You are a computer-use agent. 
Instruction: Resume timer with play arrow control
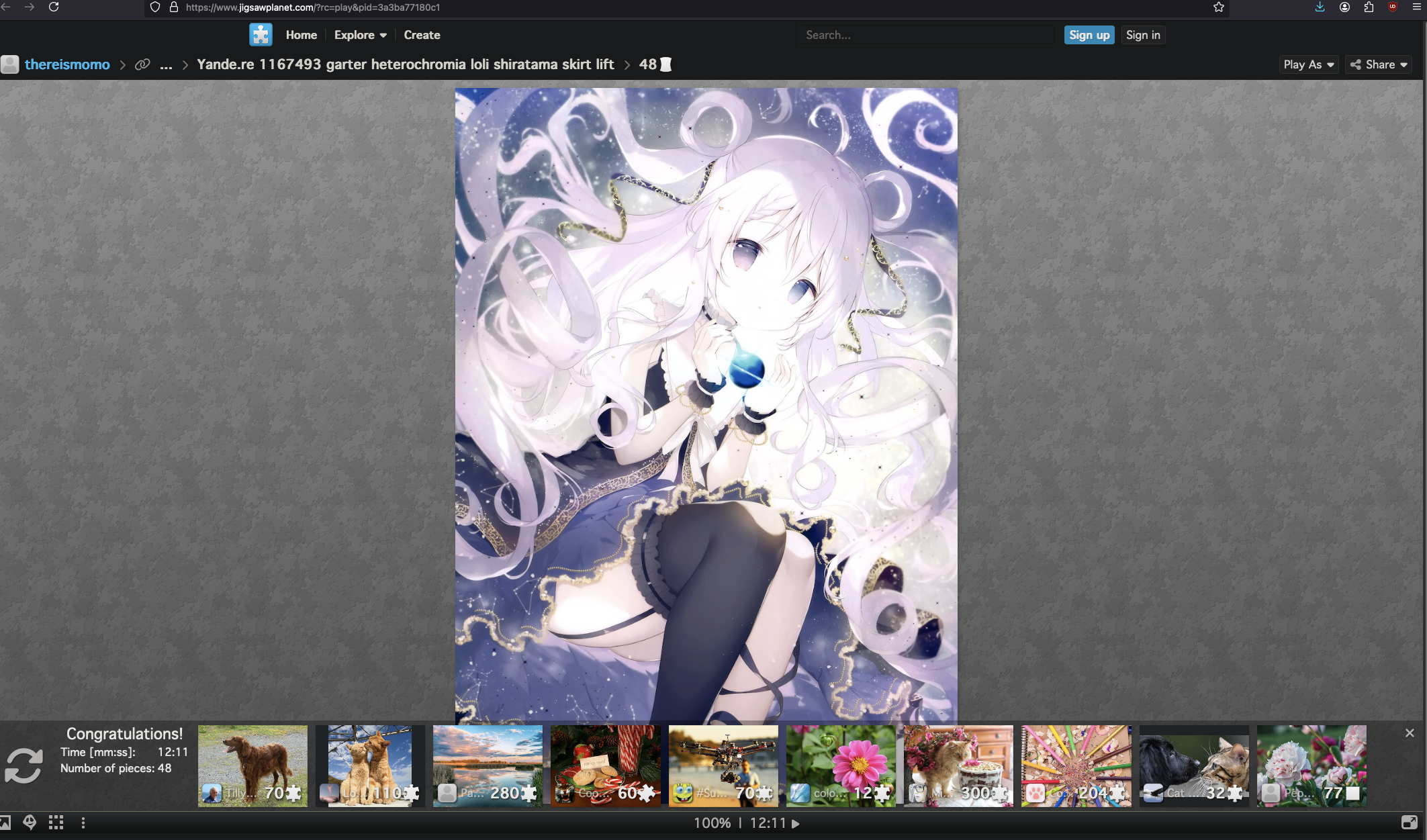796,823
